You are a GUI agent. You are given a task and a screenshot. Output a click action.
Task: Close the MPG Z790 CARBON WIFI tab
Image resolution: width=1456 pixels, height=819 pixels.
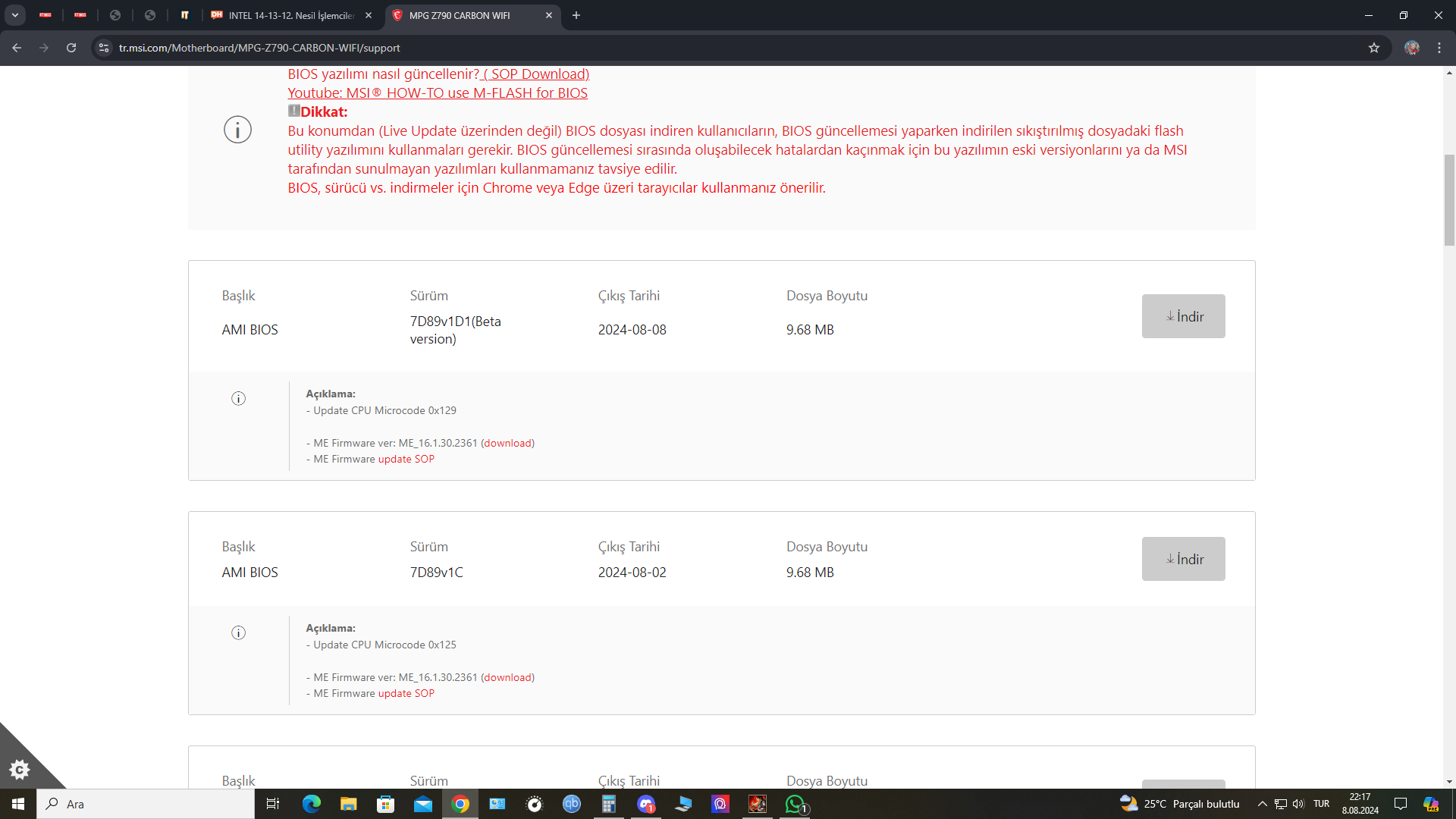[x=549, y=15]
